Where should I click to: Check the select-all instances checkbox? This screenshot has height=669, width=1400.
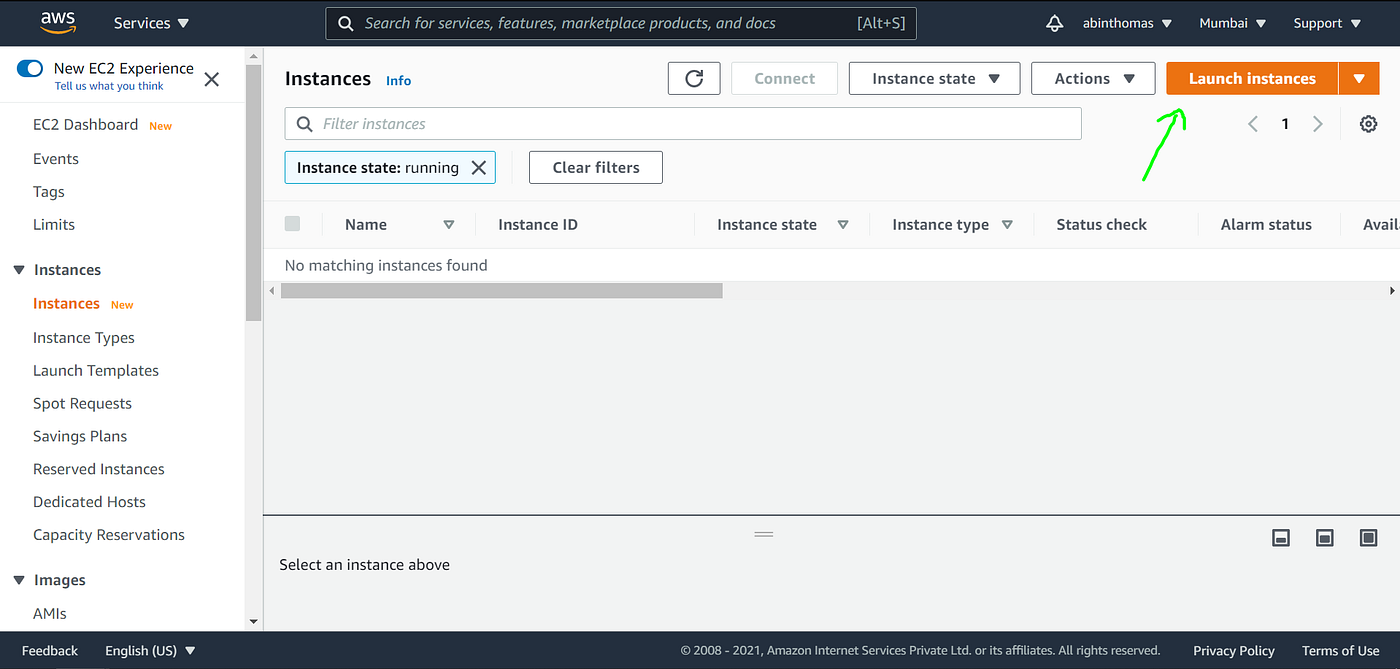click(293, 224)
